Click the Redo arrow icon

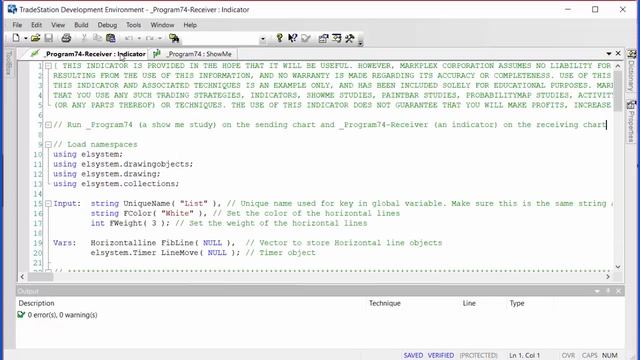[x=150, y=38]
